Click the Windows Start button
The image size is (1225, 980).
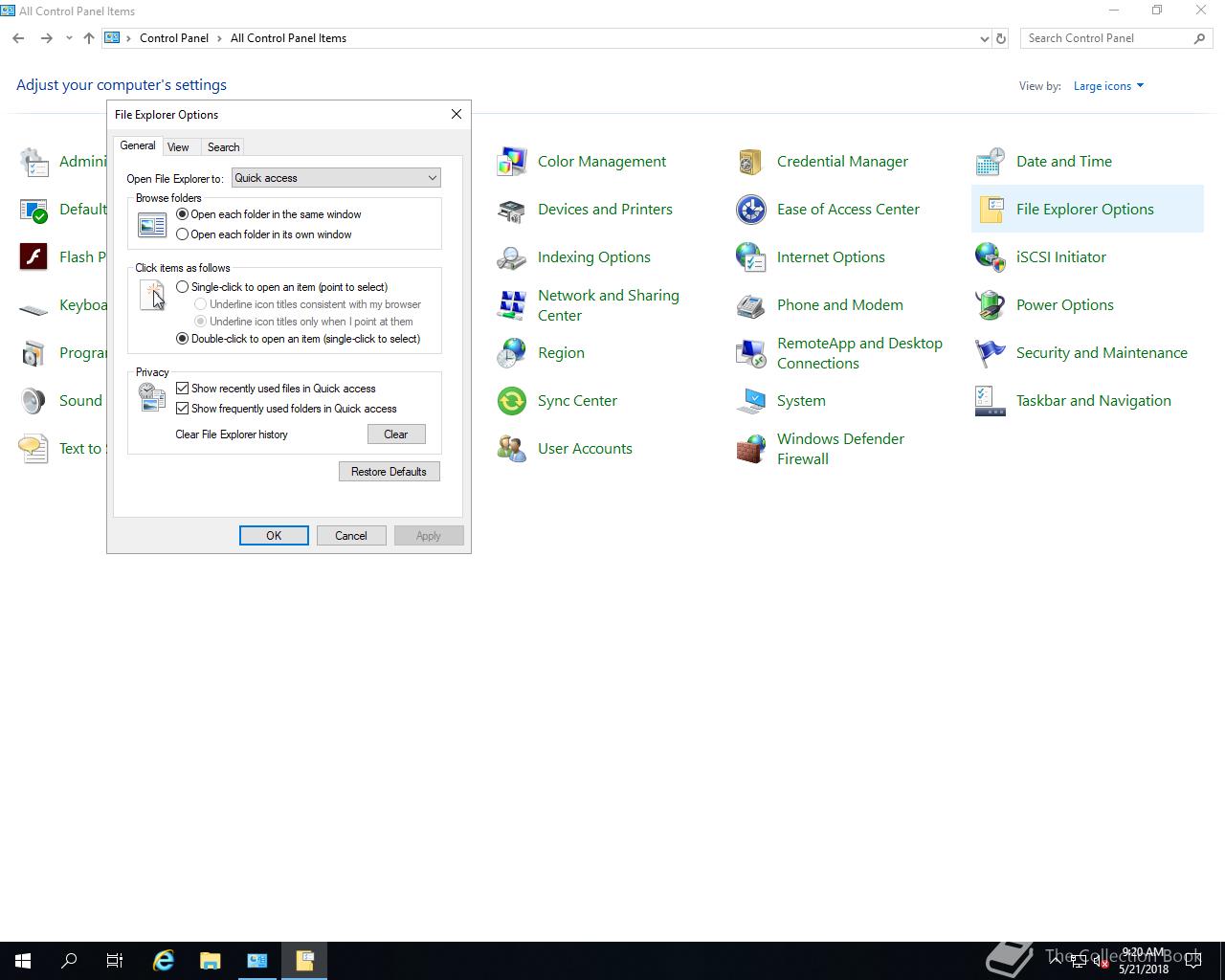coord(23,961)
